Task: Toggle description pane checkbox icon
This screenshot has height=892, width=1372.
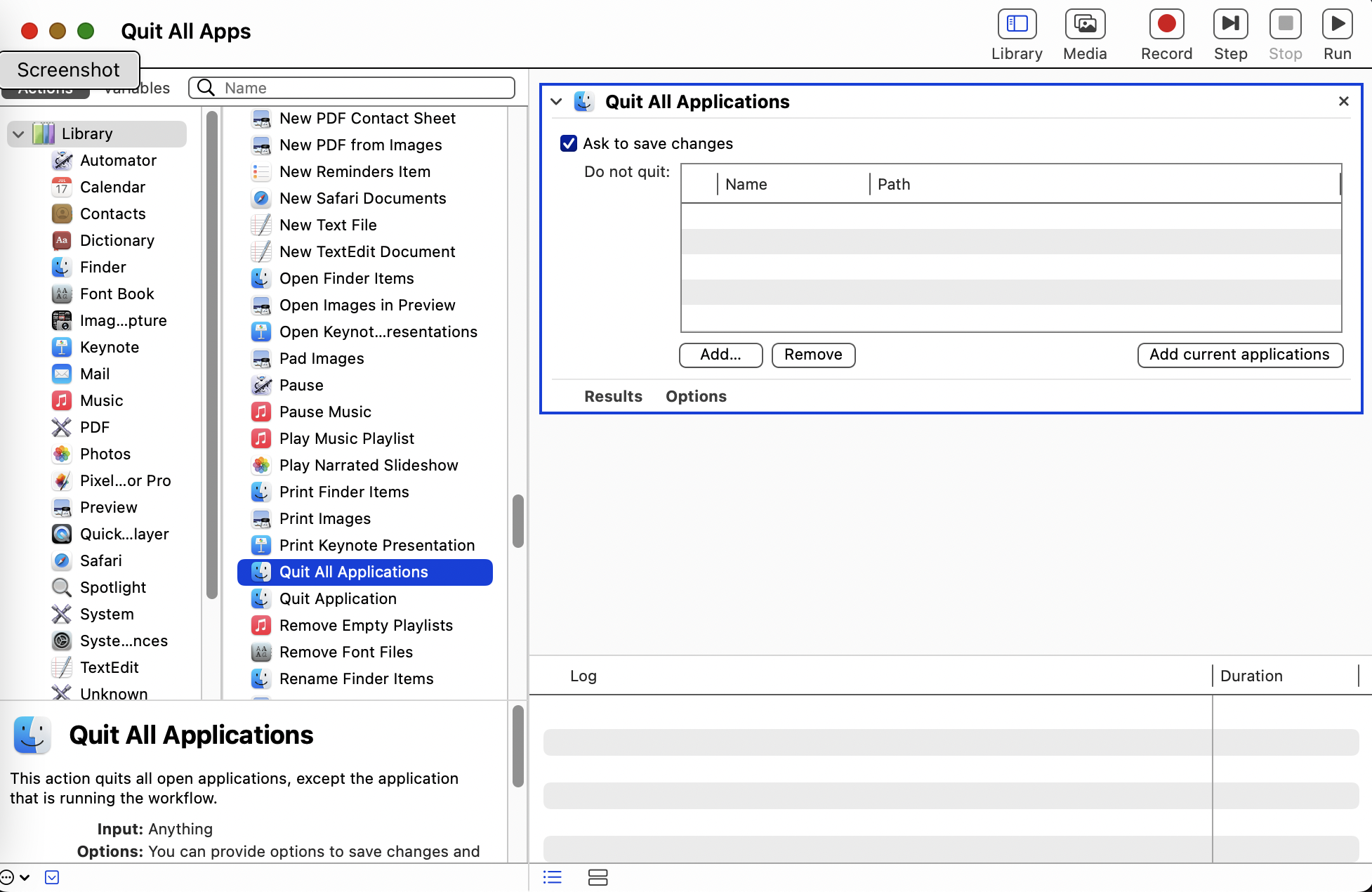Action: point(52,877)
